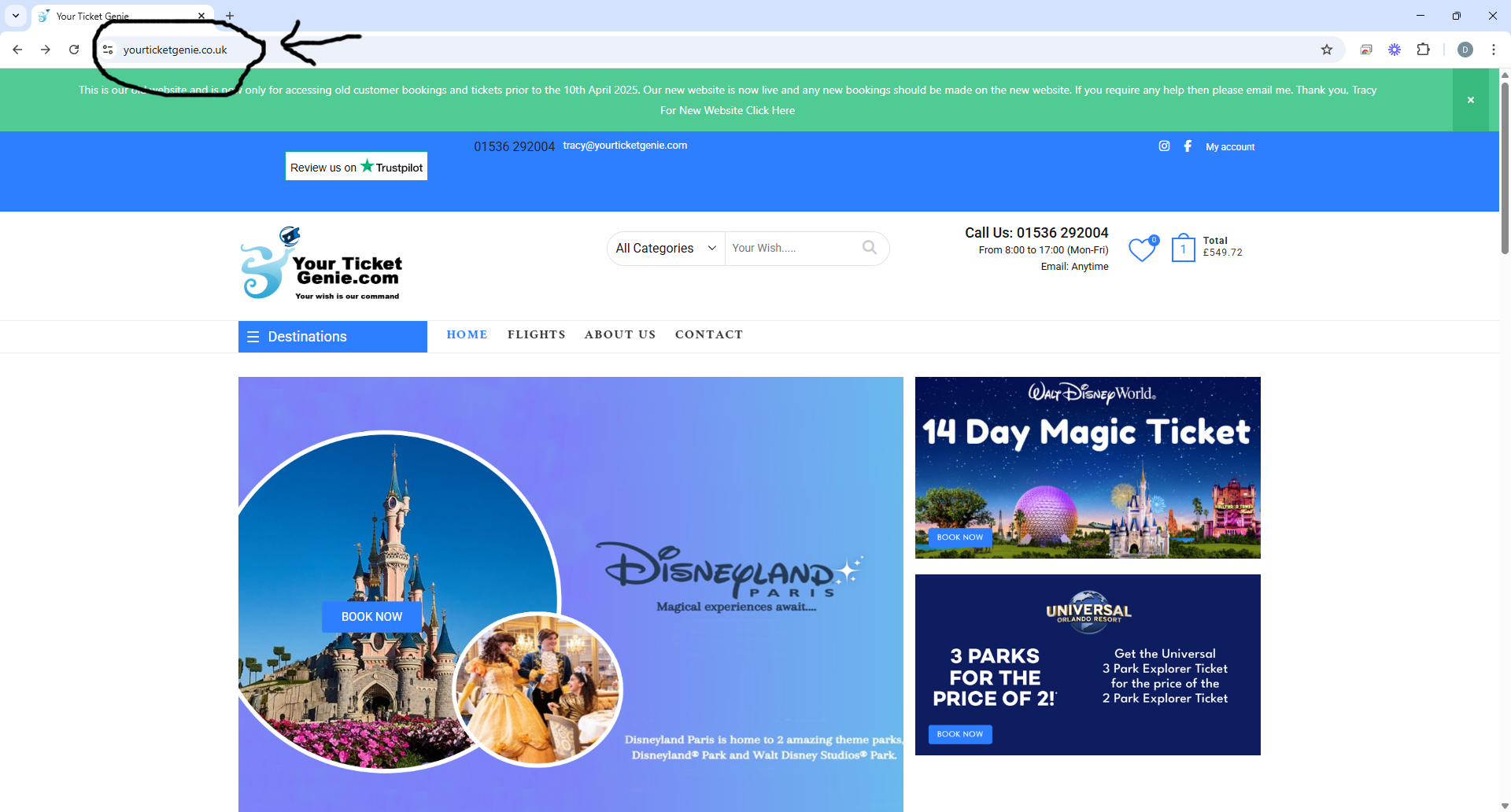
Task: Click the Your Wish search field
Action: pyautogui.click(x=793, y=248)
